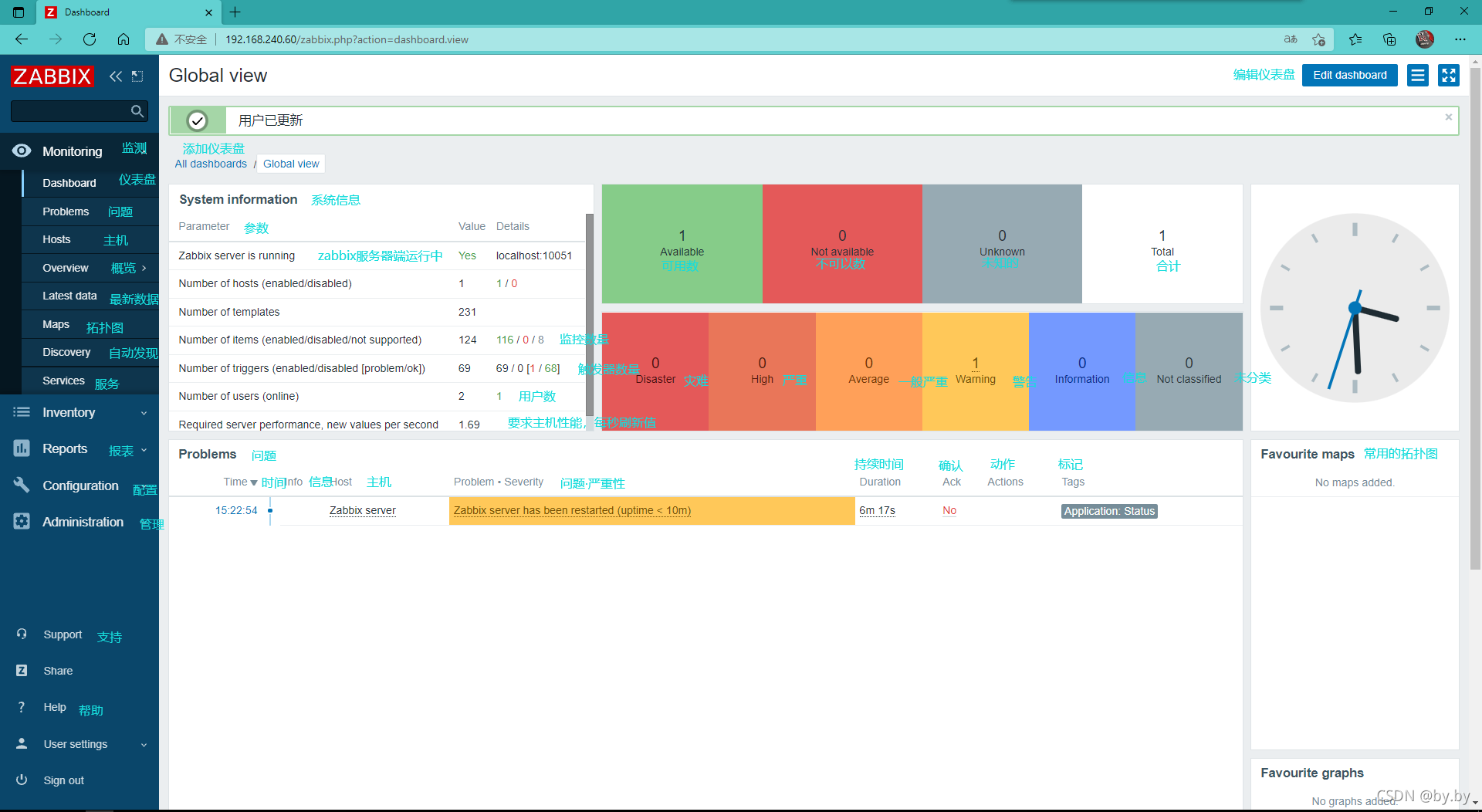Click the Sign out power icon
Viewport: 1482px width, 812px height.
[22, 780]
